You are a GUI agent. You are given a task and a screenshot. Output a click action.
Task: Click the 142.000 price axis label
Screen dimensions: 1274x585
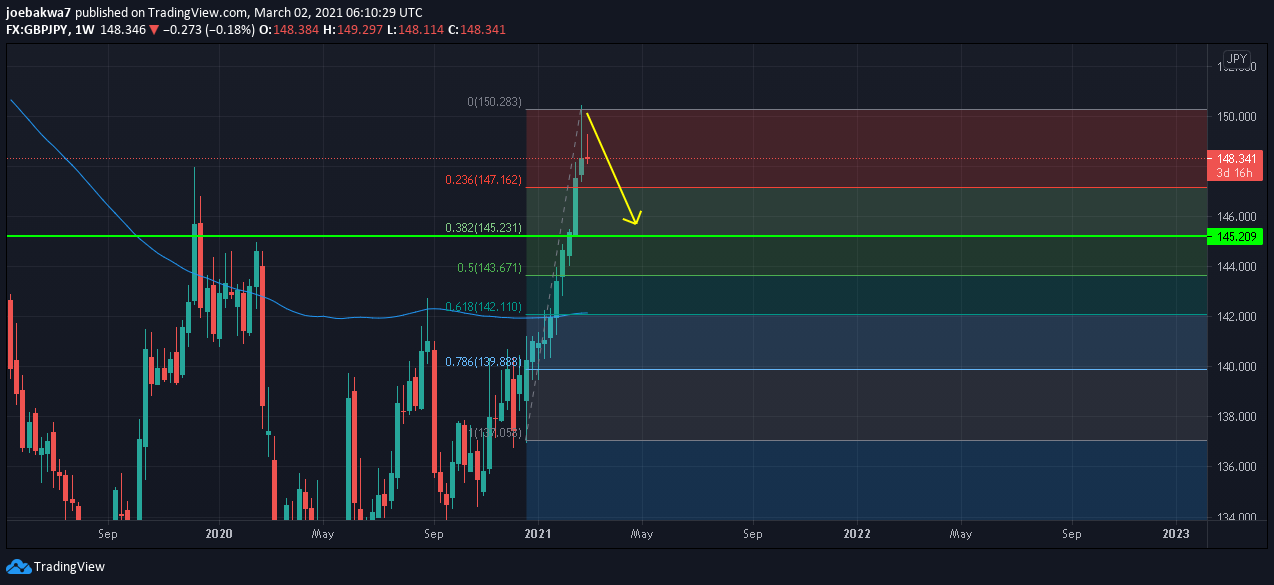1236,317
